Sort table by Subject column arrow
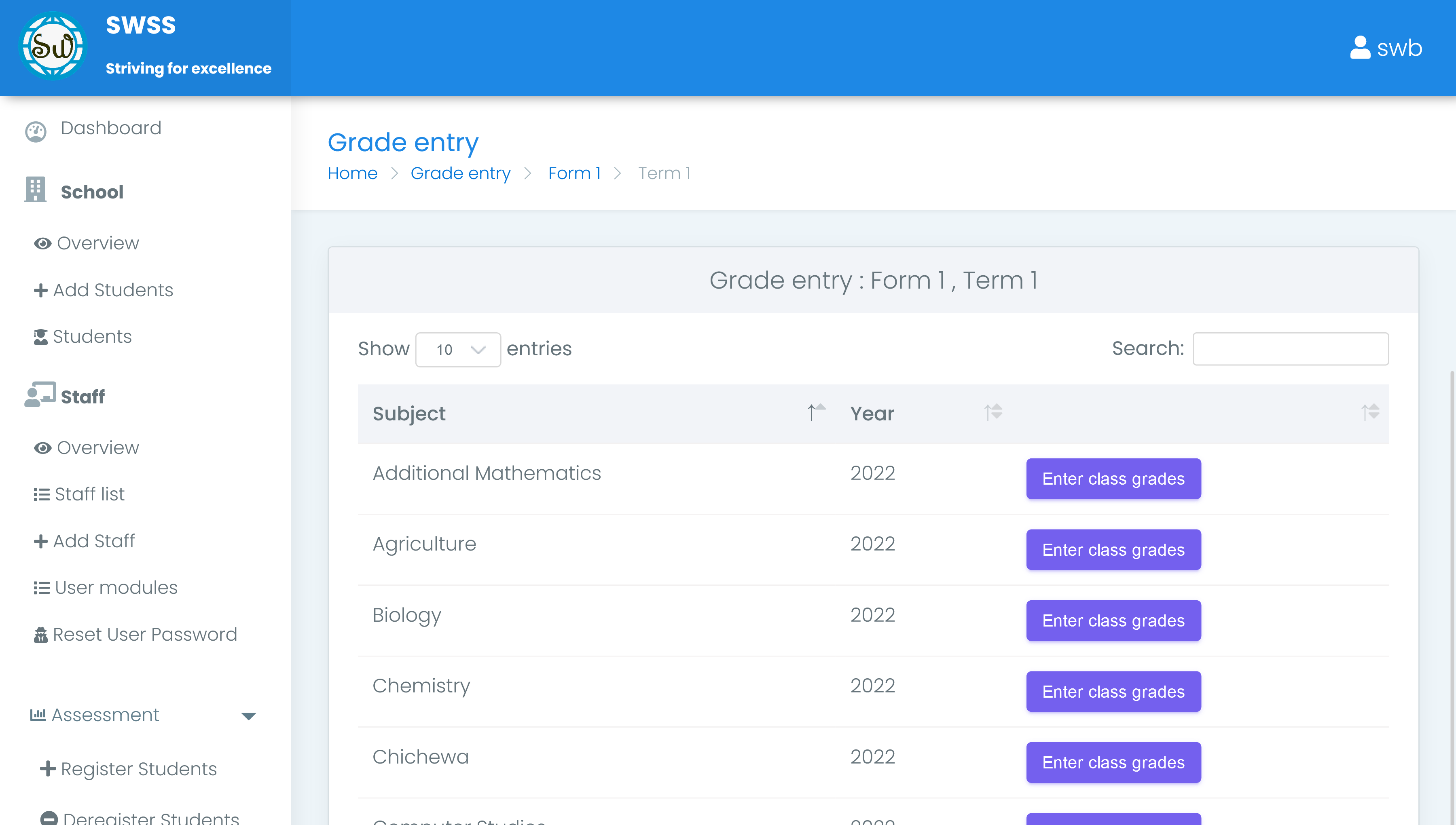This screenshot has height=825, width=1456. pyautogui.click(x=816, y=412)
